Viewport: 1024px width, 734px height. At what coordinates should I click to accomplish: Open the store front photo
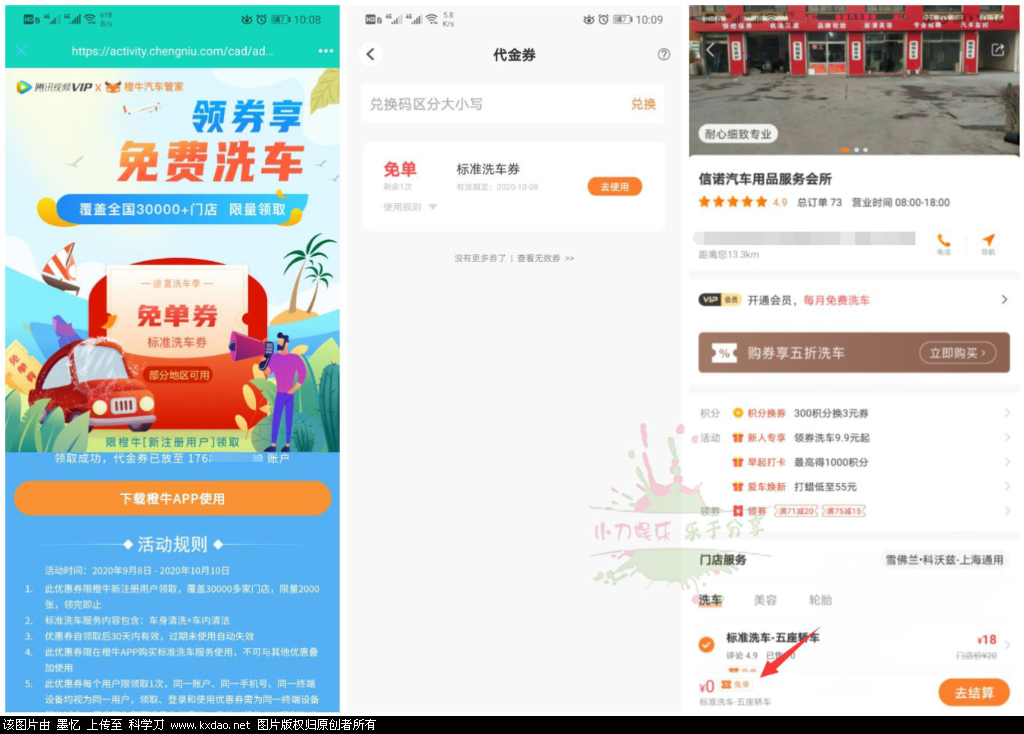[854, 80]
